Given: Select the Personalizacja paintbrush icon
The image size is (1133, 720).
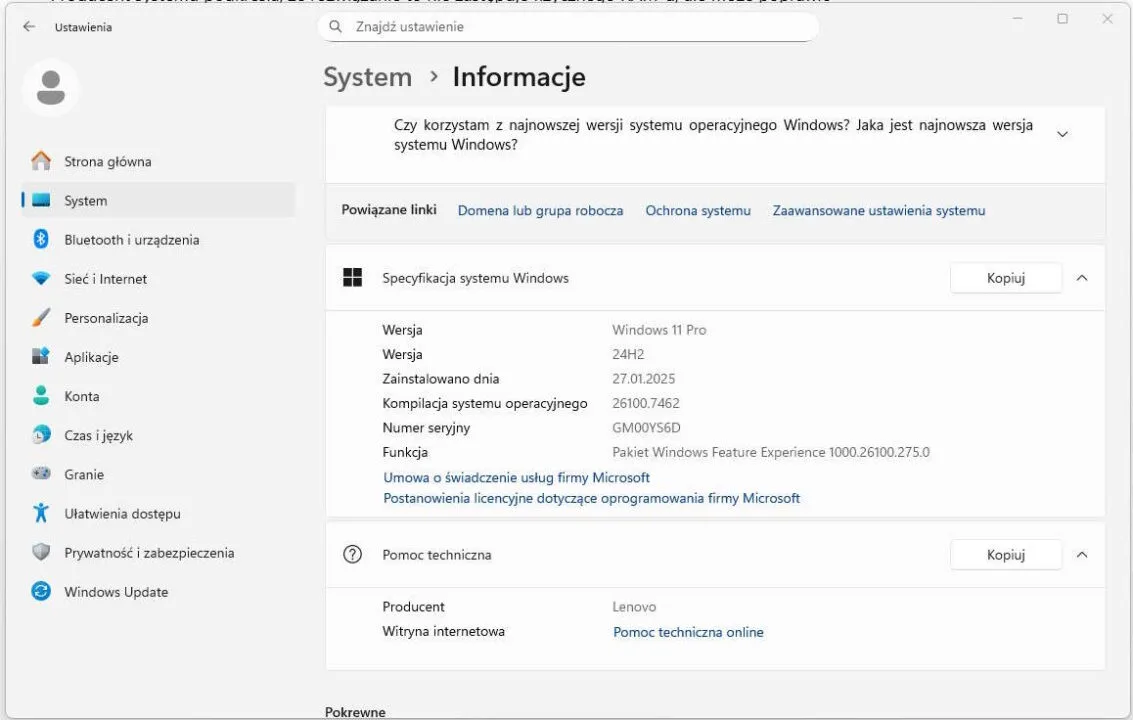Looking at the screenshot, I should tap(41, 318).
